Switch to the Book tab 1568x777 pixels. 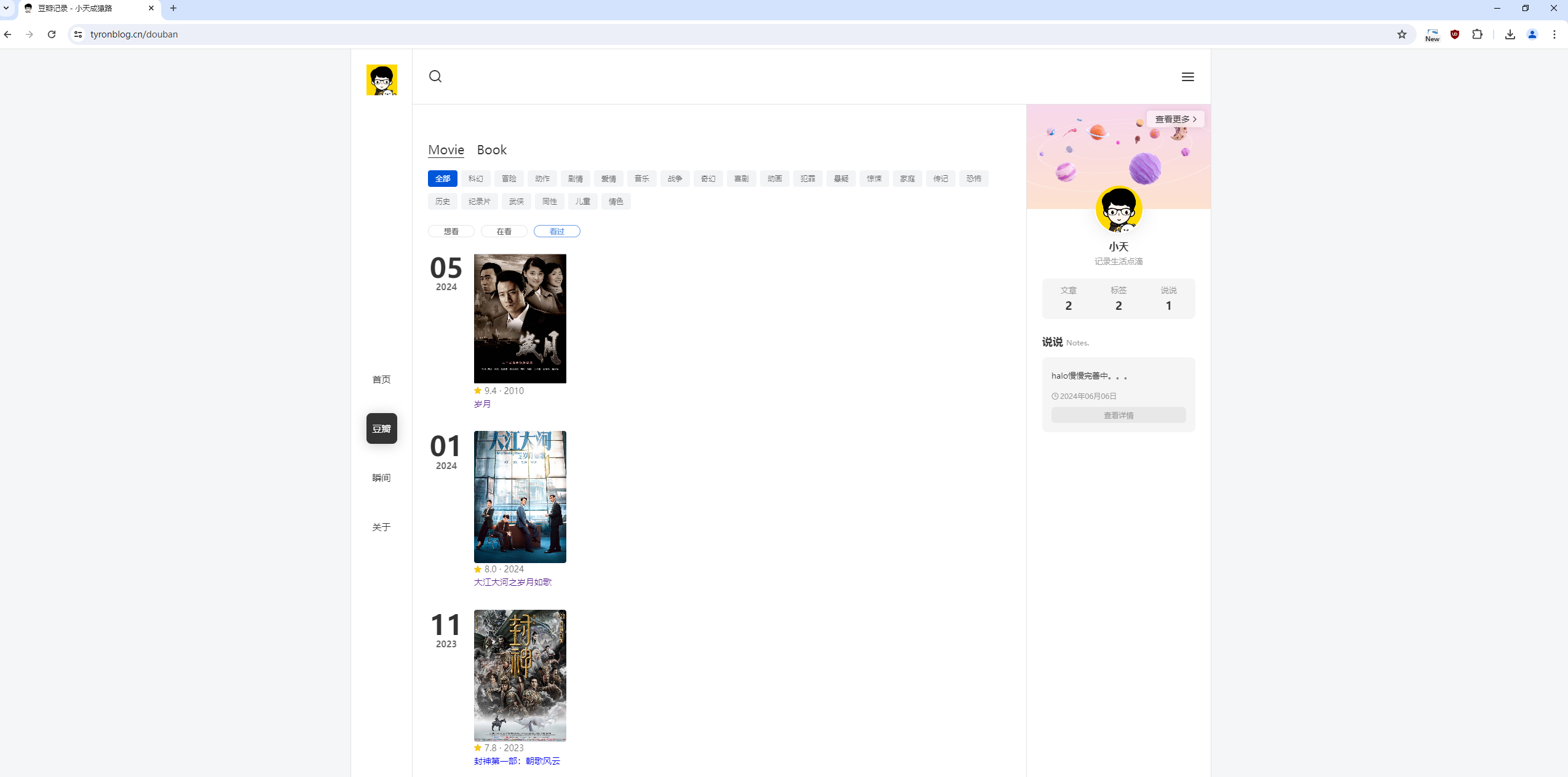pyautogui.click(x=491, y=150)
